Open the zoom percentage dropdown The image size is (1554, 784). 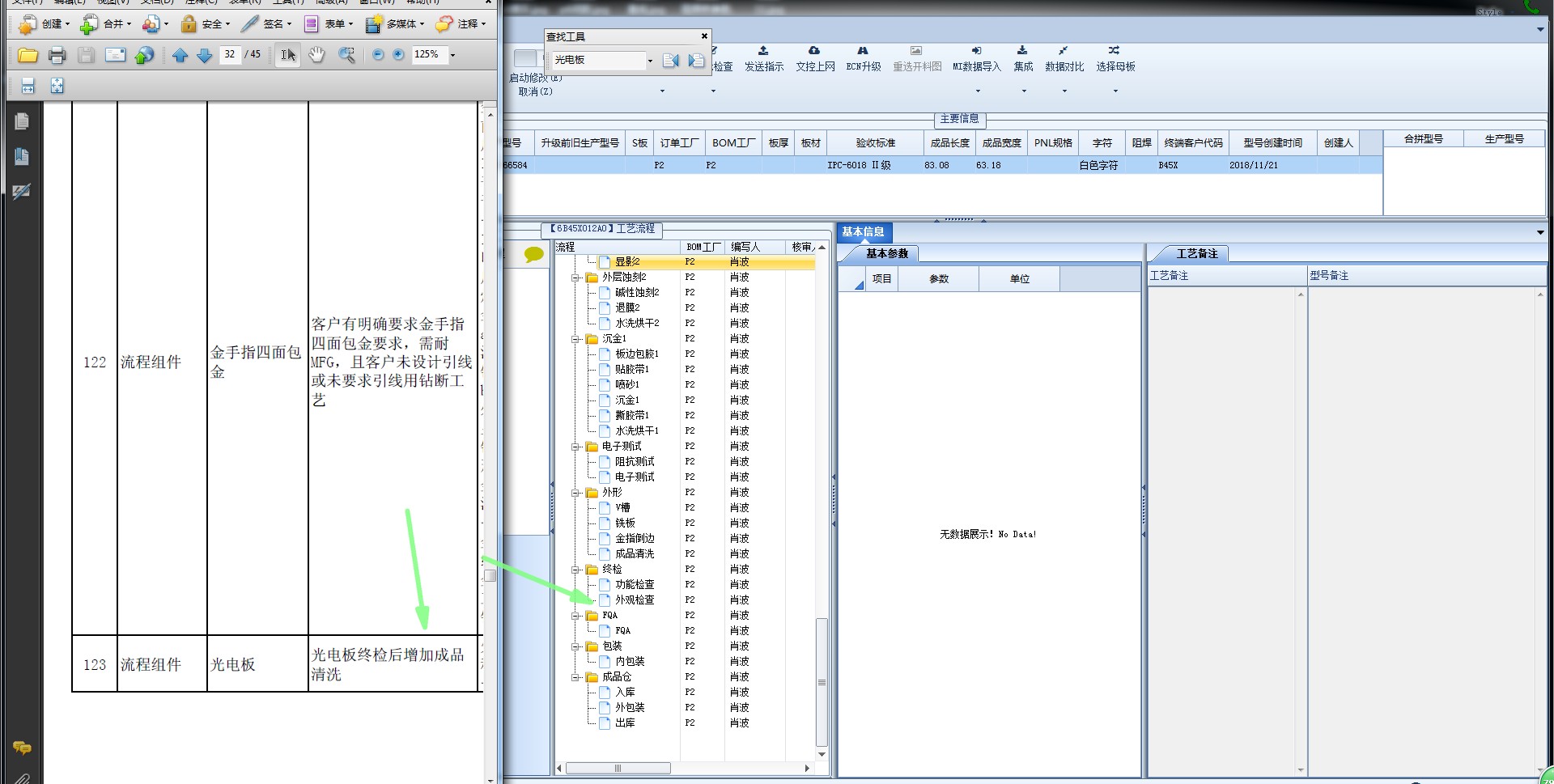coord(452,55)
